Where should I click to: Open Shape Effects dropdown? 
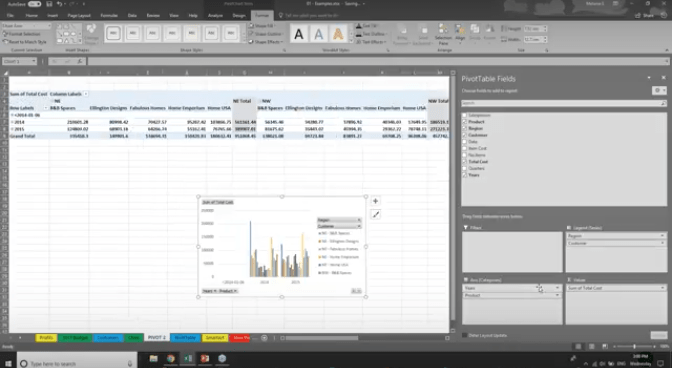pos(267,42)
